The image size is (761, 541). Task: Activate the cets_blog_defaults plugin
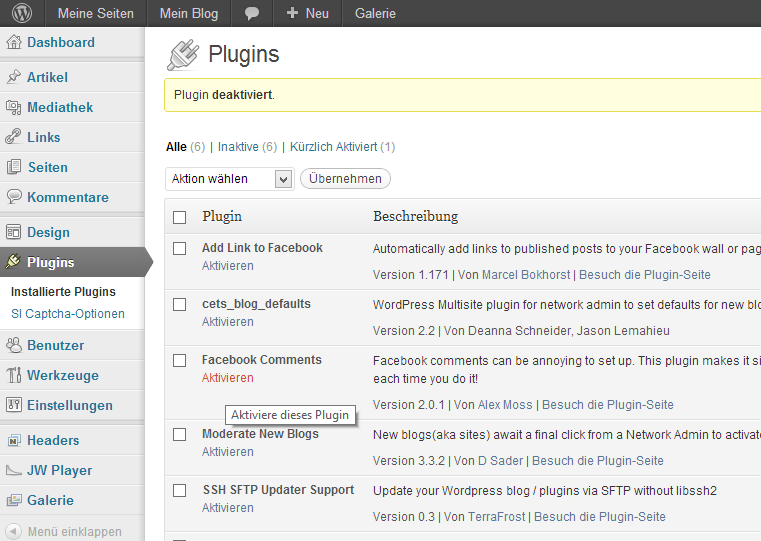pyautogui.click(x=228, y=322)
